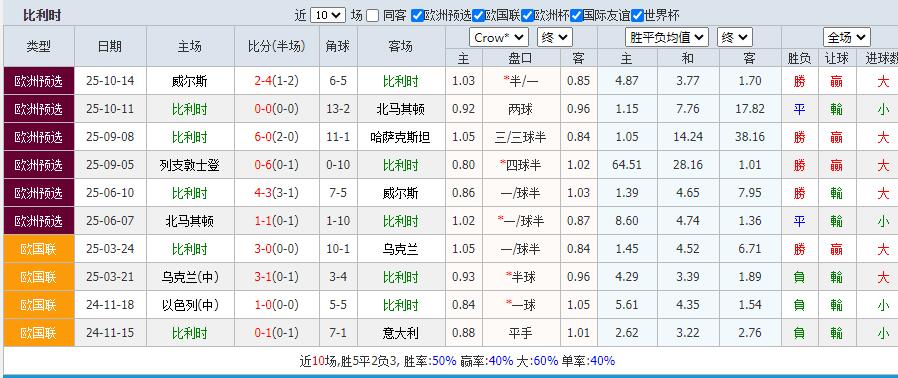This screenshot has height=378, width=898.
Task: Open the 终 dropdown next to Crow*
Action: pos(555,38)
